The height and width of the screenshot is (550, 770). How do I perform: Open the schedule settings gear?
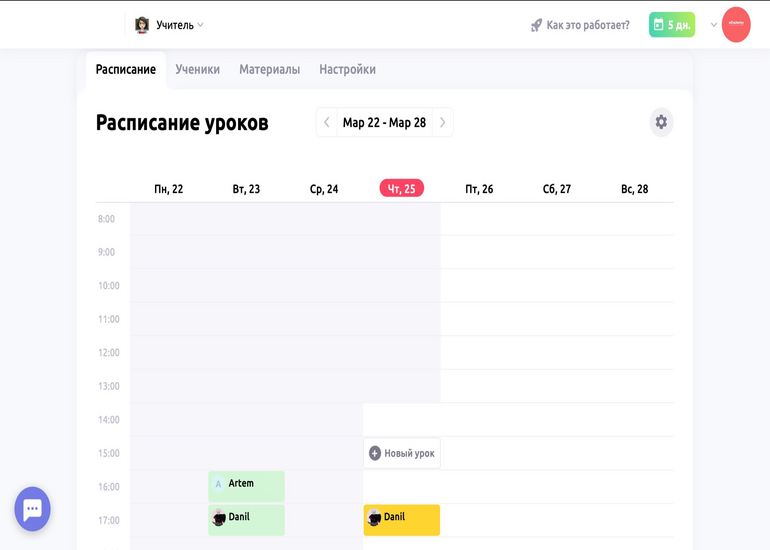click(x=661, y=122)
